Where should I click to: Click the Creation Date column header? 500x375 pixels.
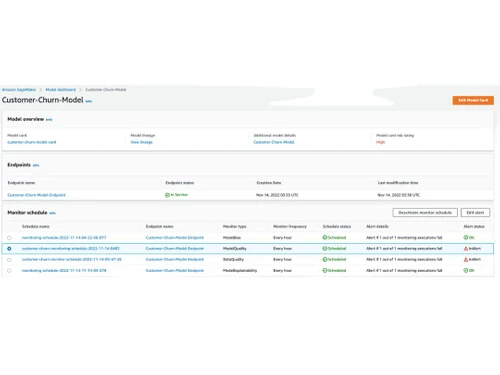pos(269,183)
